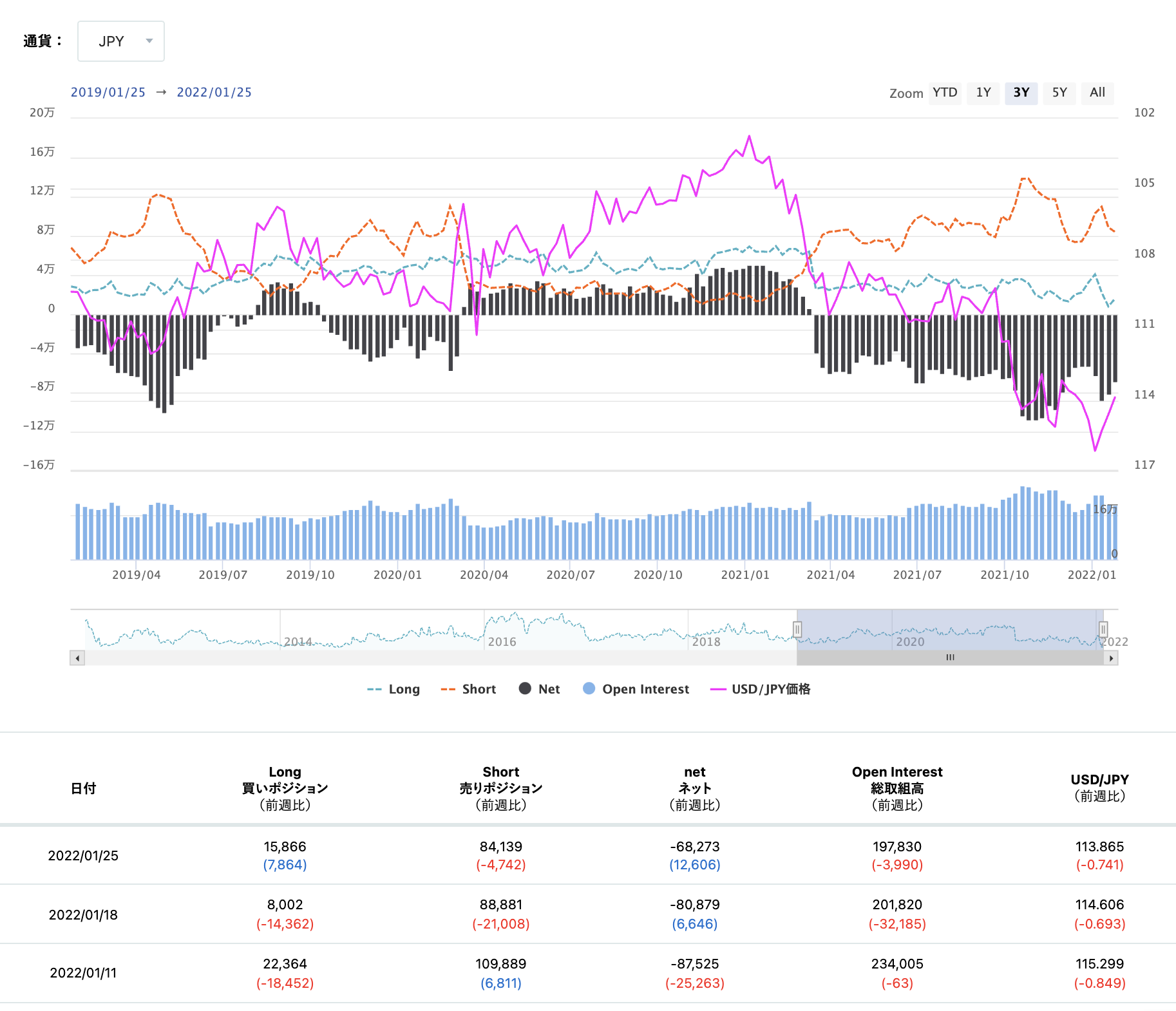1176x1011 pixels.
Task: Click the navigator scrollbar thumb
Action: point(950,658)
